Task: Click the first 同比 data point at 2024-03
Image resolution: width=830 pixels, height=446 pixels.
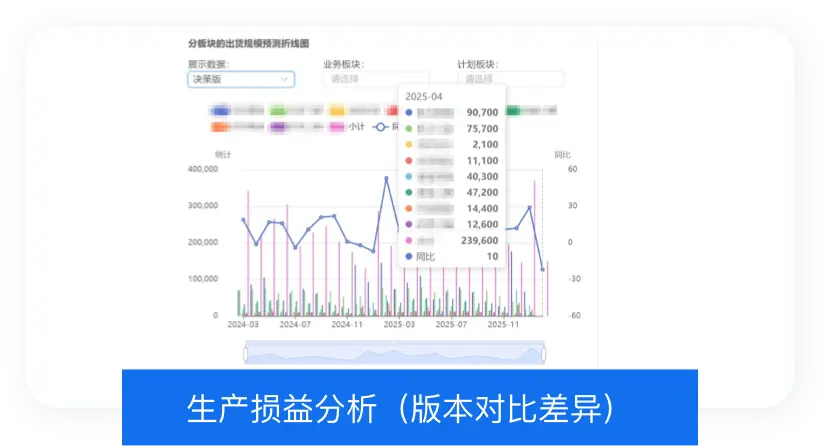Action: point(243,220)
